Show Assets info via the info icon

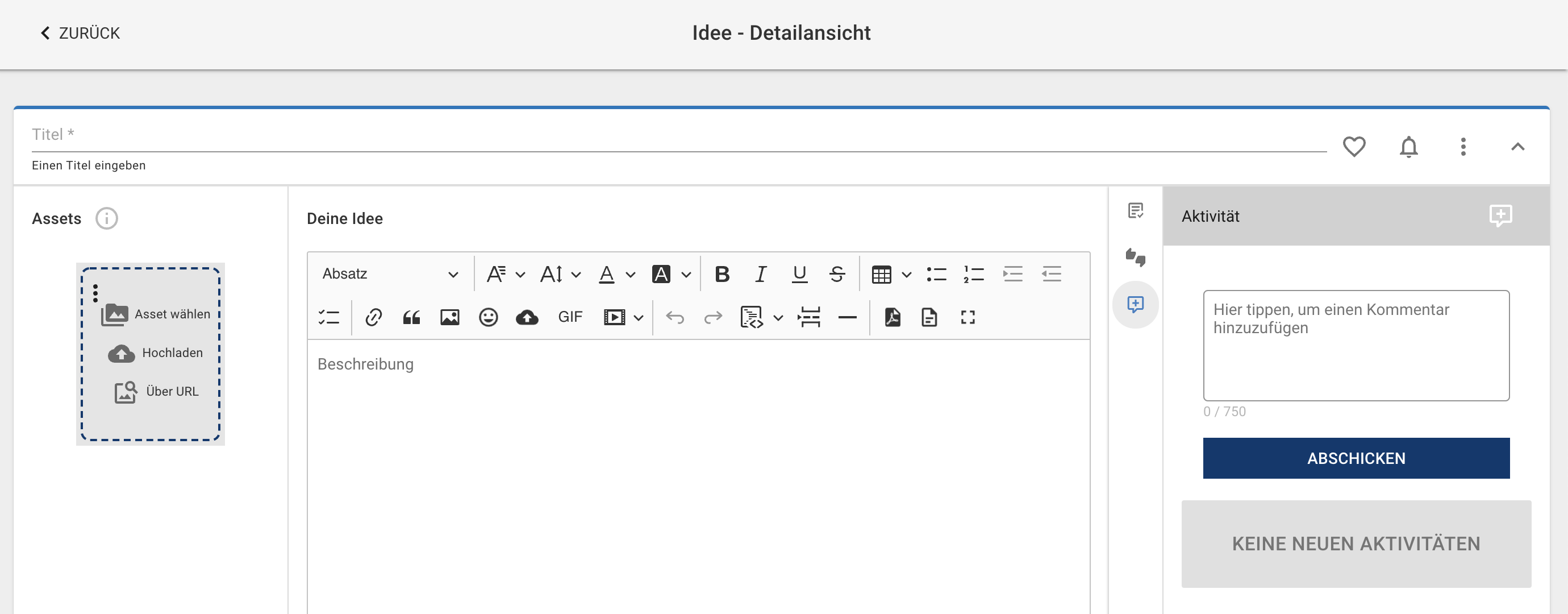[x=107, y=218]
